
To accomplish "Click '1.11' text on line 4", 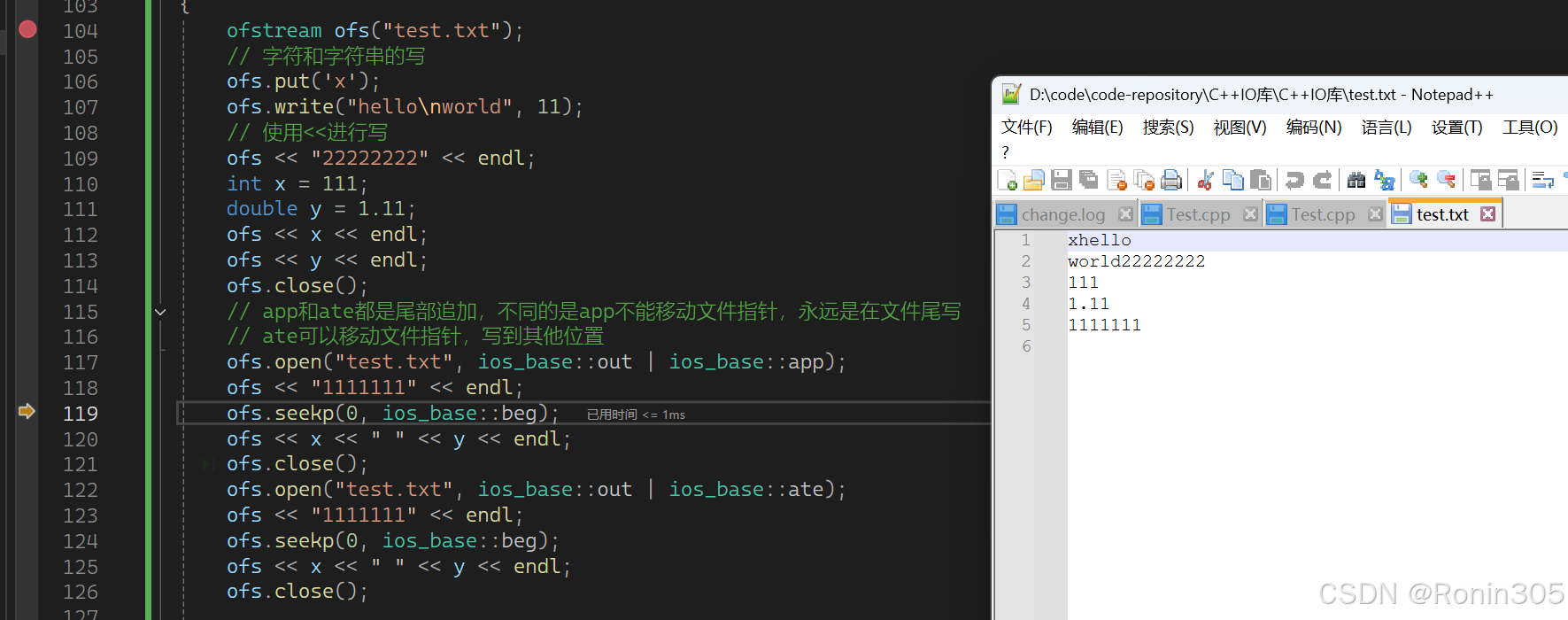I will [1088, 304].
